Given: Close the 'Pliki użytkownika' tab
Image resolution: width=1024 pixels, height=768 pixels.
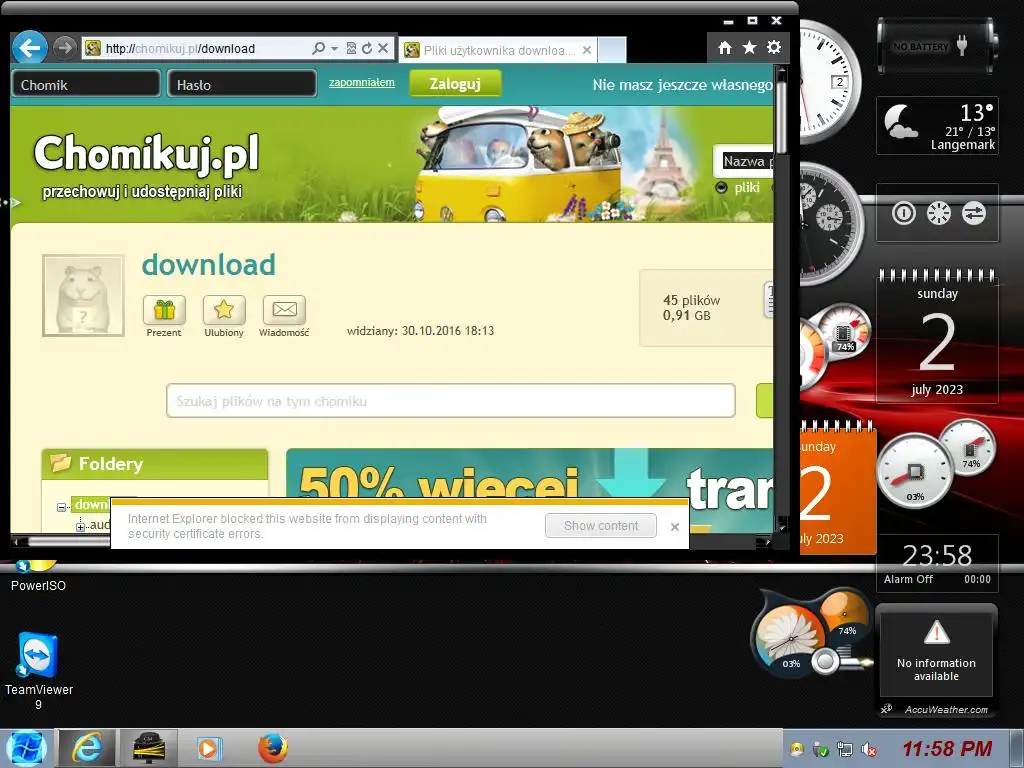Looking at the screenshot, I should coord(586,50).
